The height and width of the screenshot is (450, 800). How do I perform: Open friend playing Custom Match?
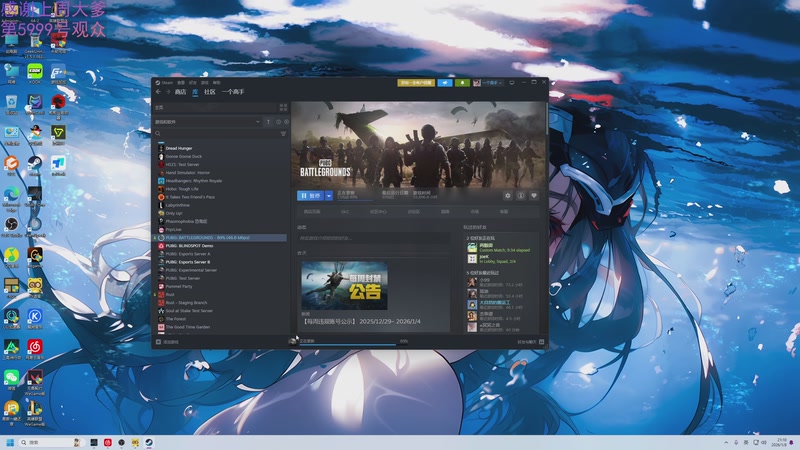click(x=498, y=247)
